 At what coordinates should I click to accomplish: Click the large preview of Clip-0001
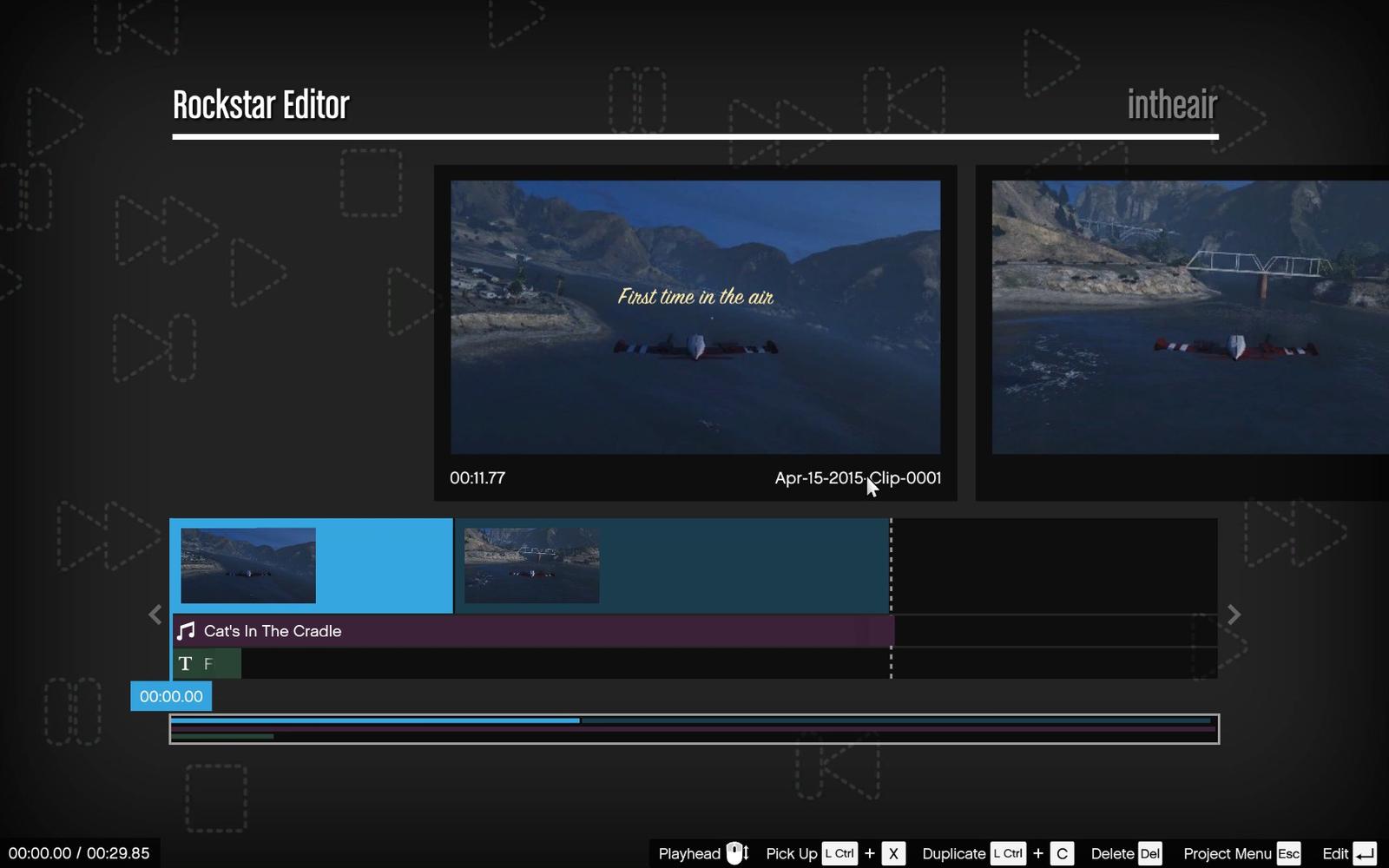click(694, 317)
